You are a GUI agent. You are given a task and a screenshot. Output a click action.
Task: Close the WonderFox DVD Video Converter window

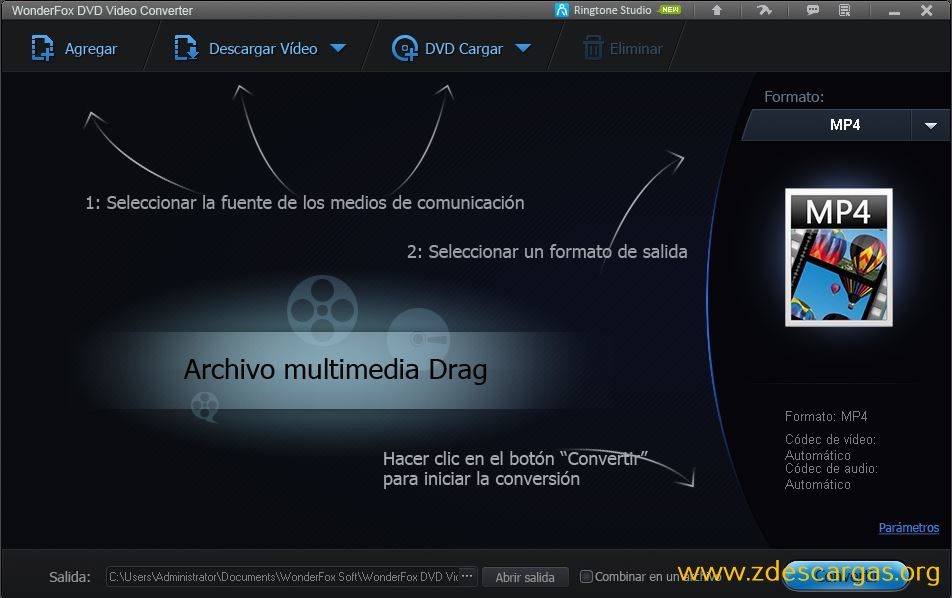(x=926, y=10)
